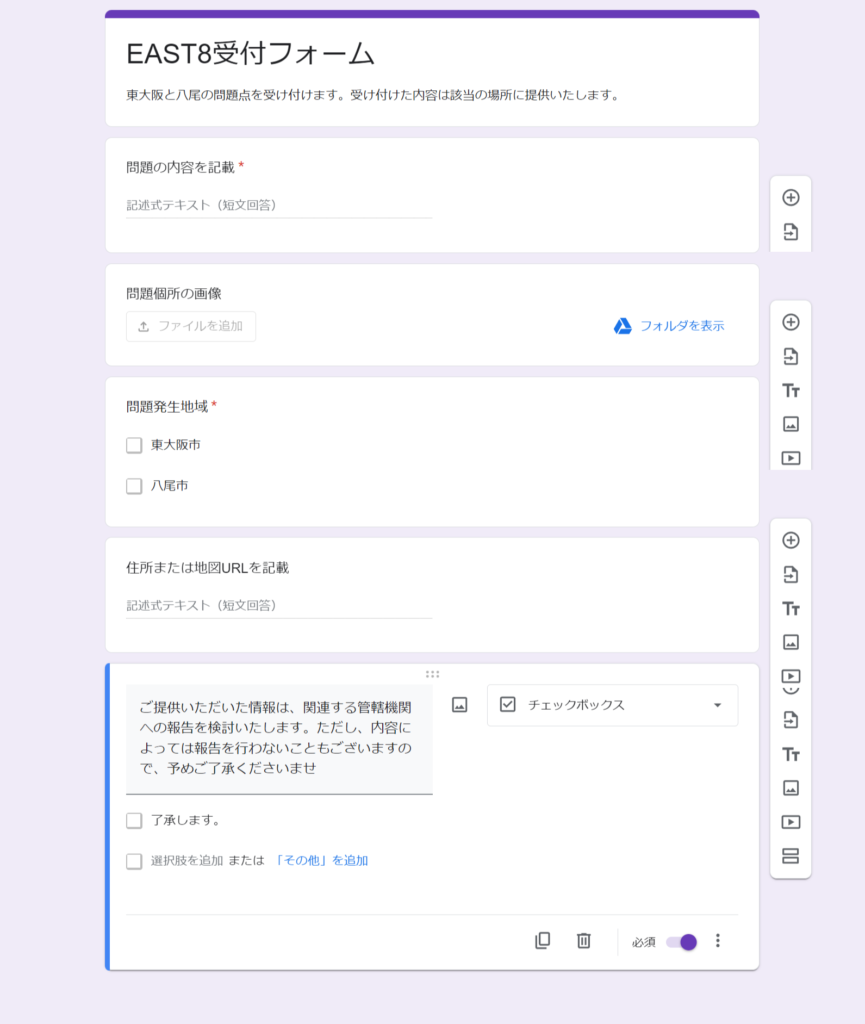
Task: Grab the drag handle above the active question
Action: pyautogui.click(x=432, y=674)
